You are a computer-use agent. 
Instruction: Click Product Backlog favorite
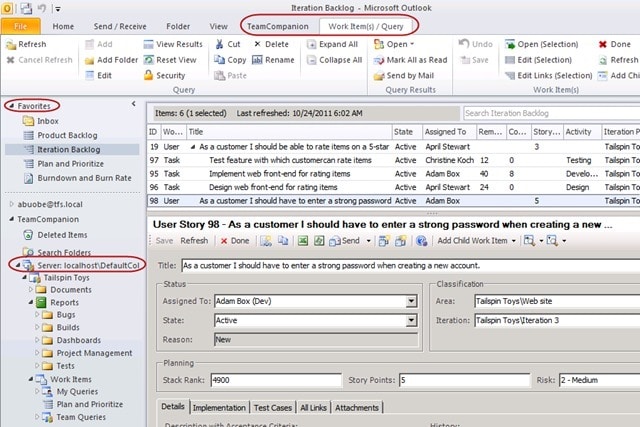pyautogui.click(x=67, y=136)
